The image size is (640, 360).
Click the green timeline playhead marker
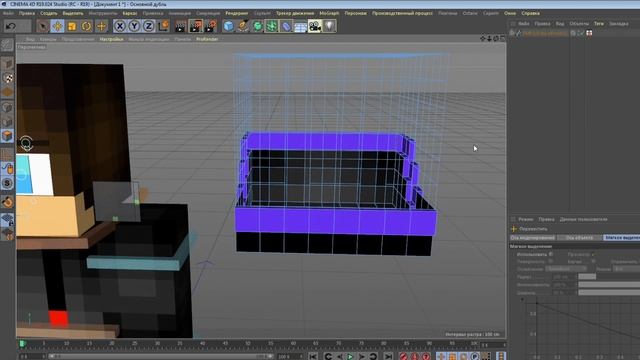coord(22,344)
